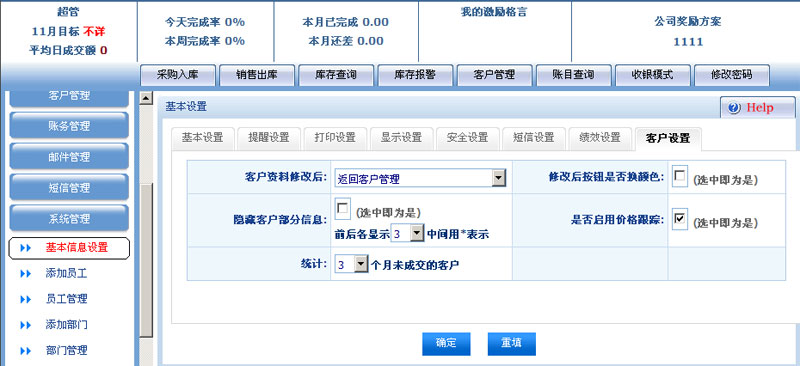Open 库存查询 in top navigation
Screen dimensions: 800x366
[x=336, y=75]
